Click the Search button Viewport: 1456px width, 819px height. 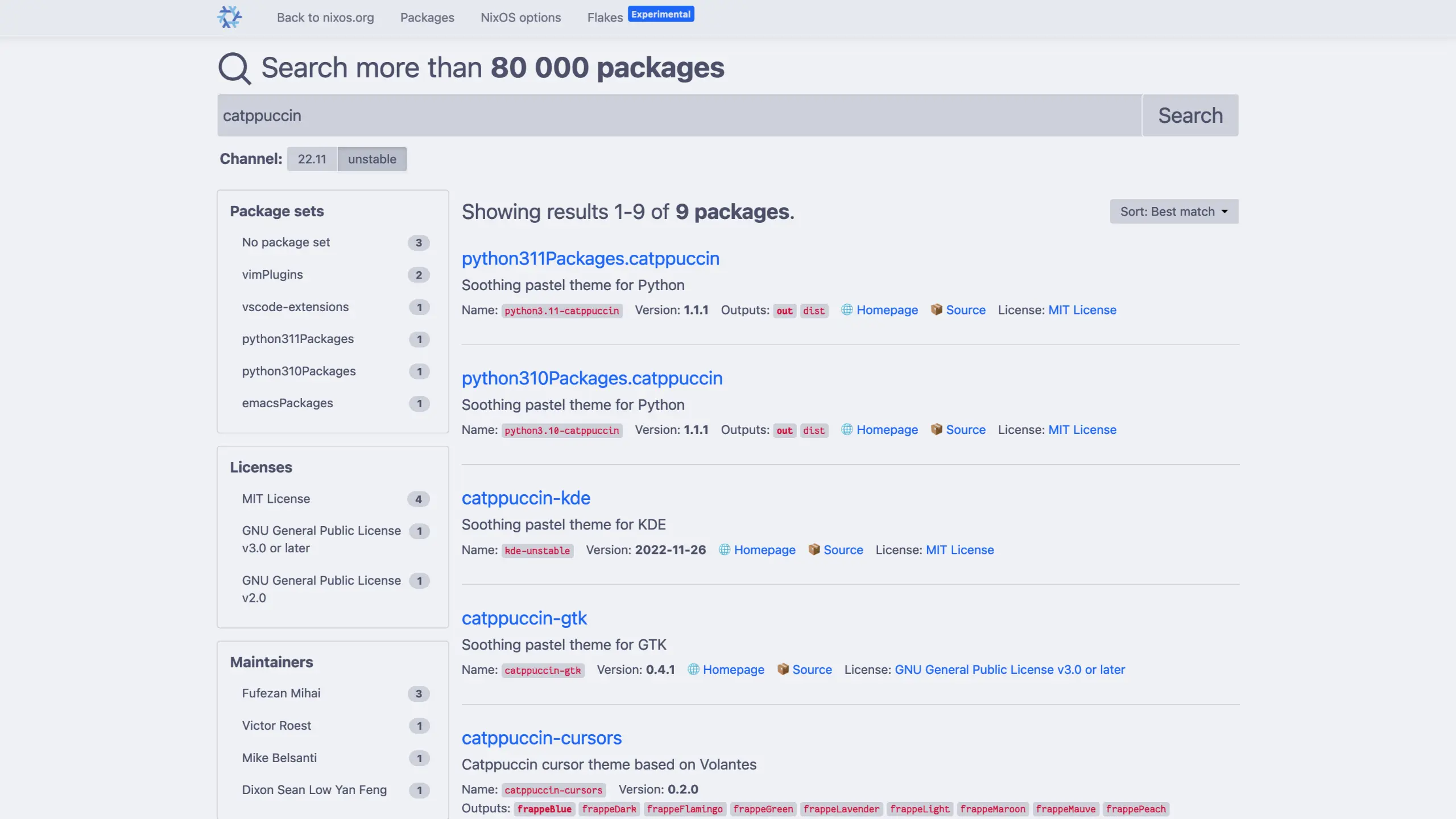click(x=1190, y=115)
